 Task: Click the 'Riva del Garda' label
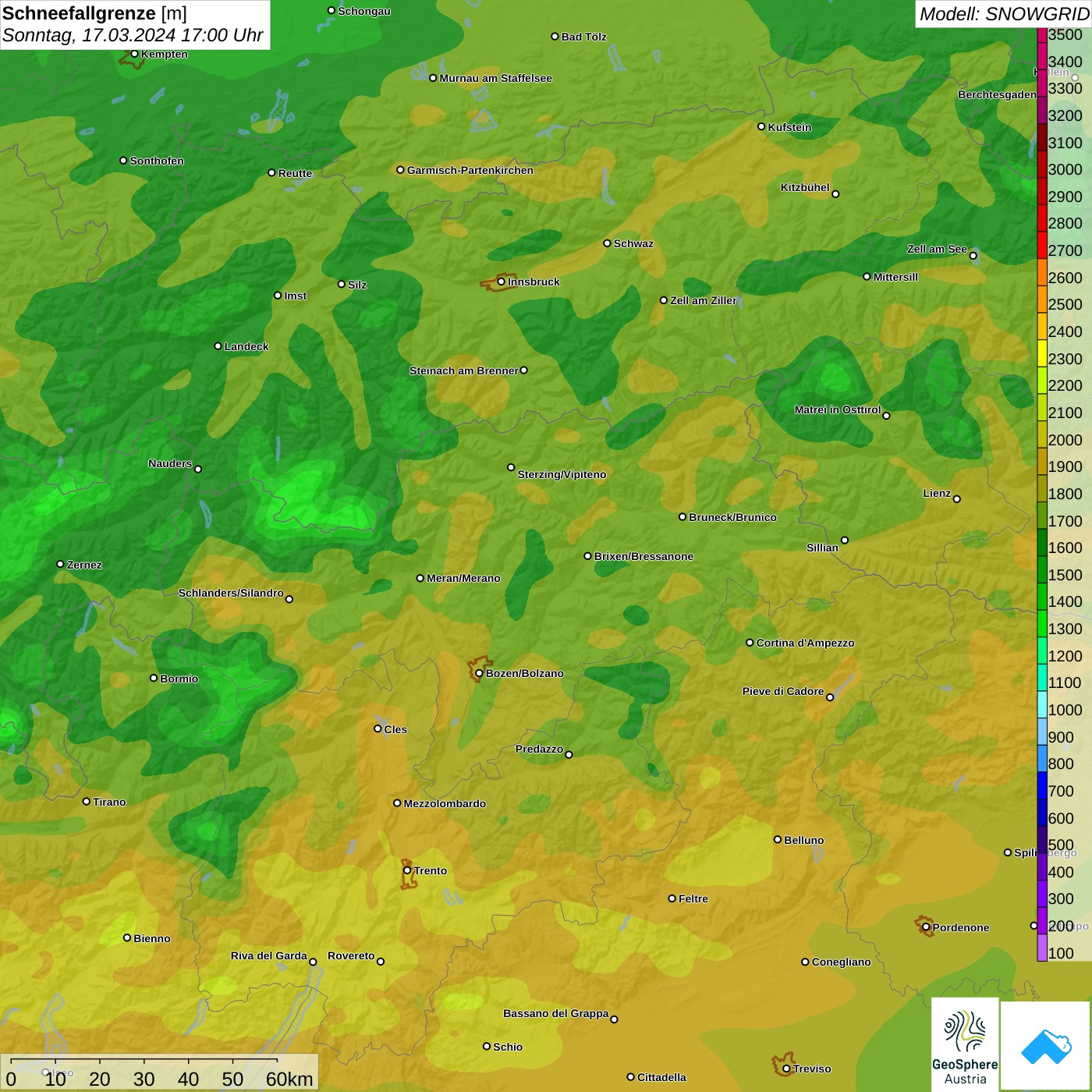(x=269, y=955)
